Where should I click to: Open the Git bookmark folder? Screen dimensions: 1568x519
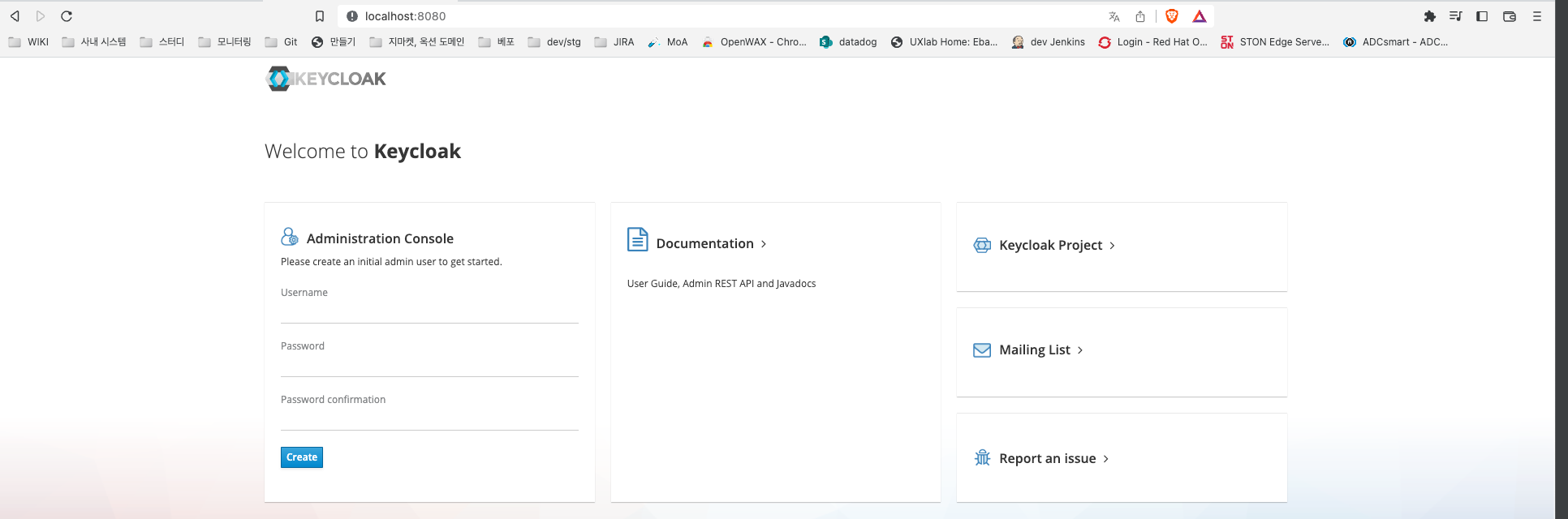[282, 42]
